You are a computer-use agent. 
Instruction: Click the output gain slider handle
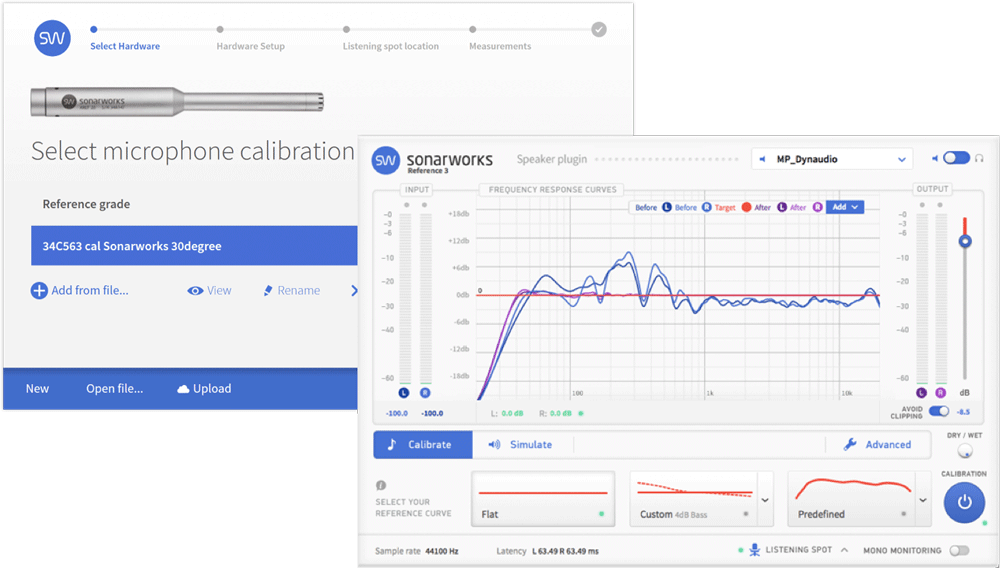click(x=965, y=241)
